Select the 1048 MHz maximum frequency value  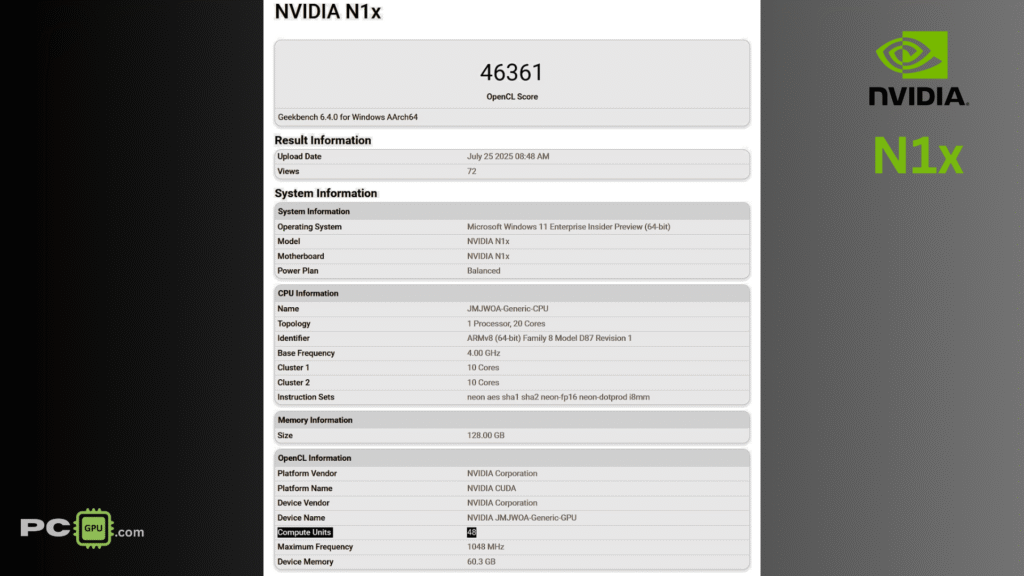point(485,547)
